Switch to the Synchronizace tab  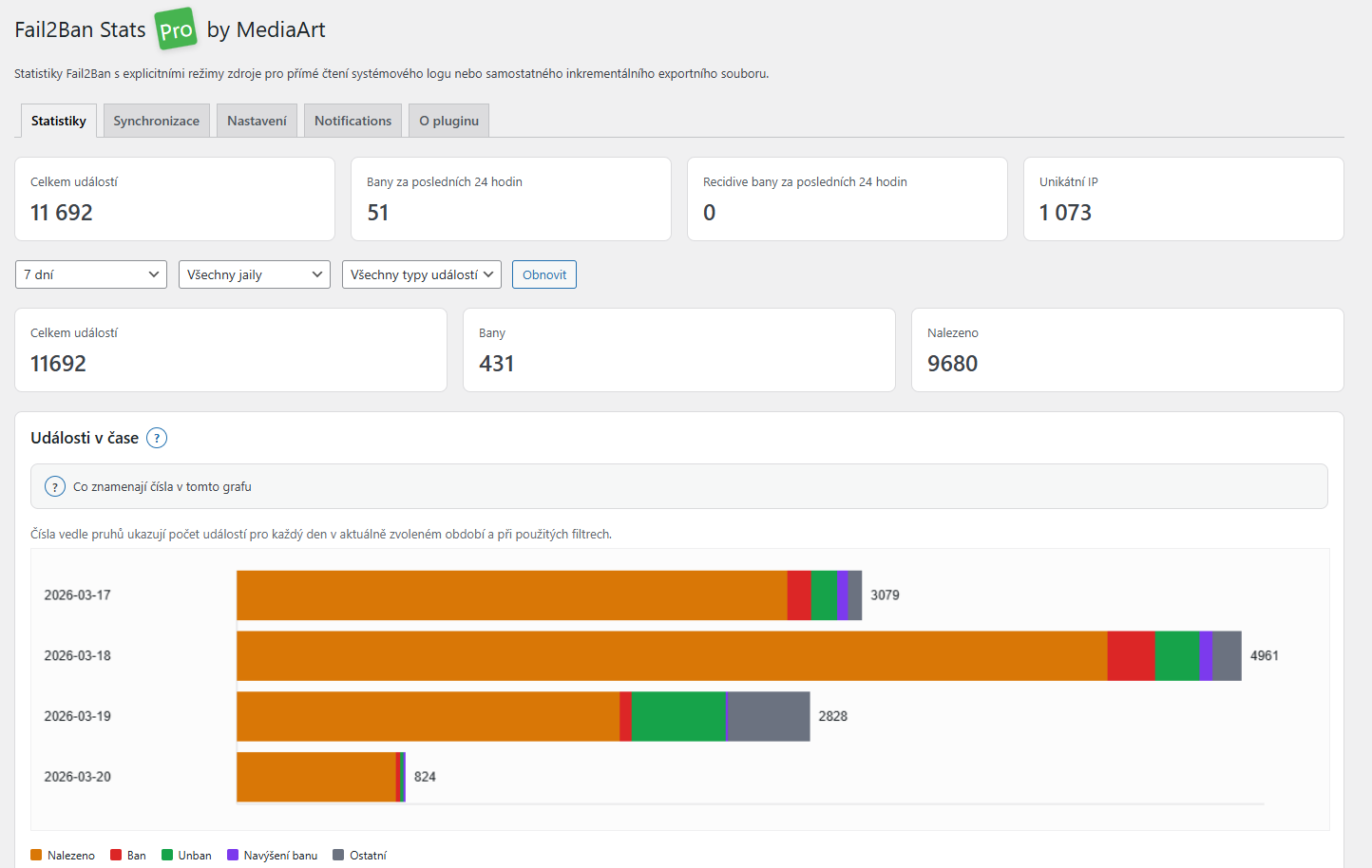point(157,121)
